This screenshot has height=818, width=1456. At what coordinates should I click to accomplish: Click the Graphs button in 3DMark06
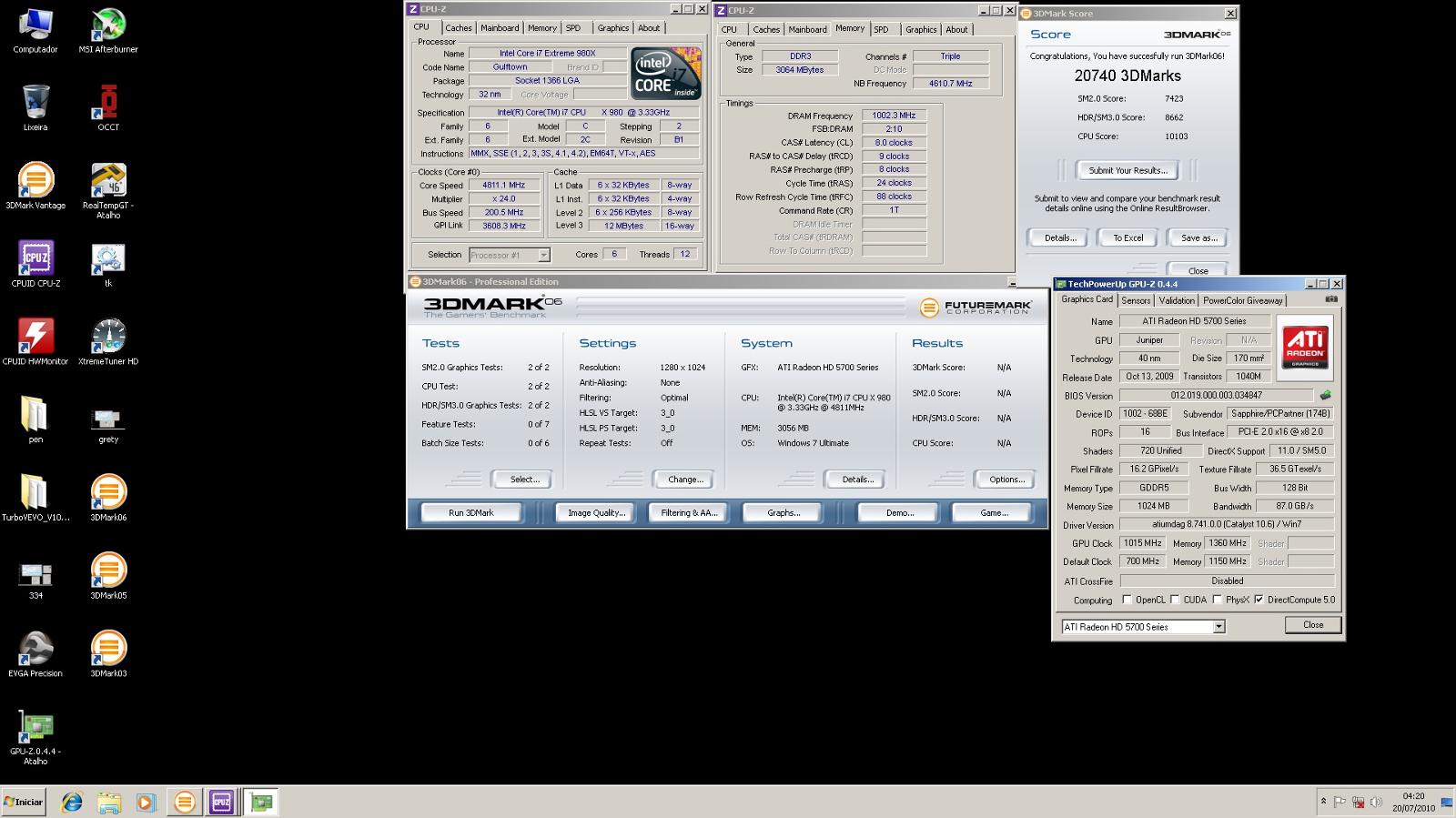(x=784, y=513)
